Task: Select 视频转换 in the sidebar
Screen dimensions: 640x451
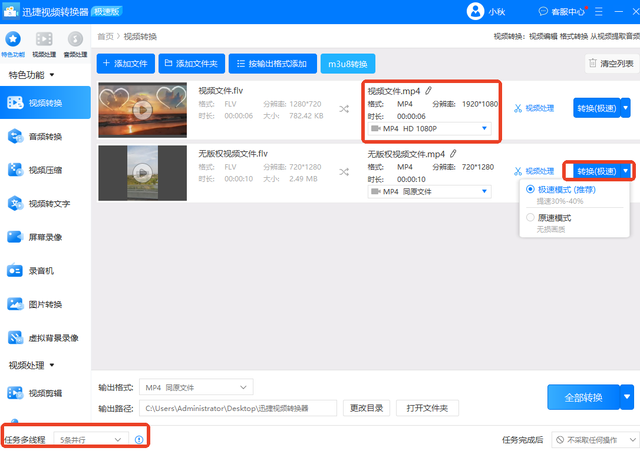Action: click(45, 103)
